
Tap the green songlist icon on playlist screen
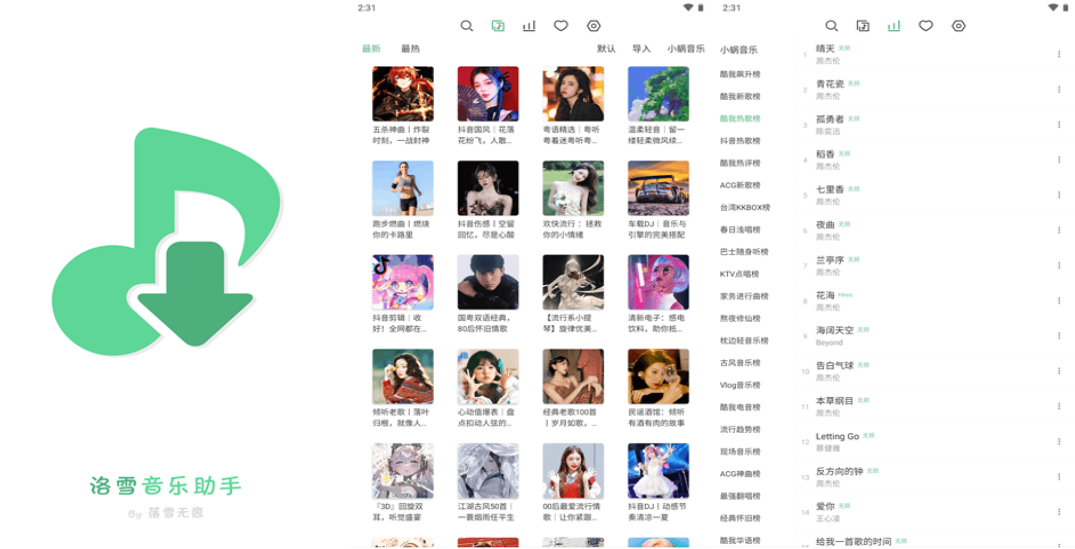click(498, 26)
